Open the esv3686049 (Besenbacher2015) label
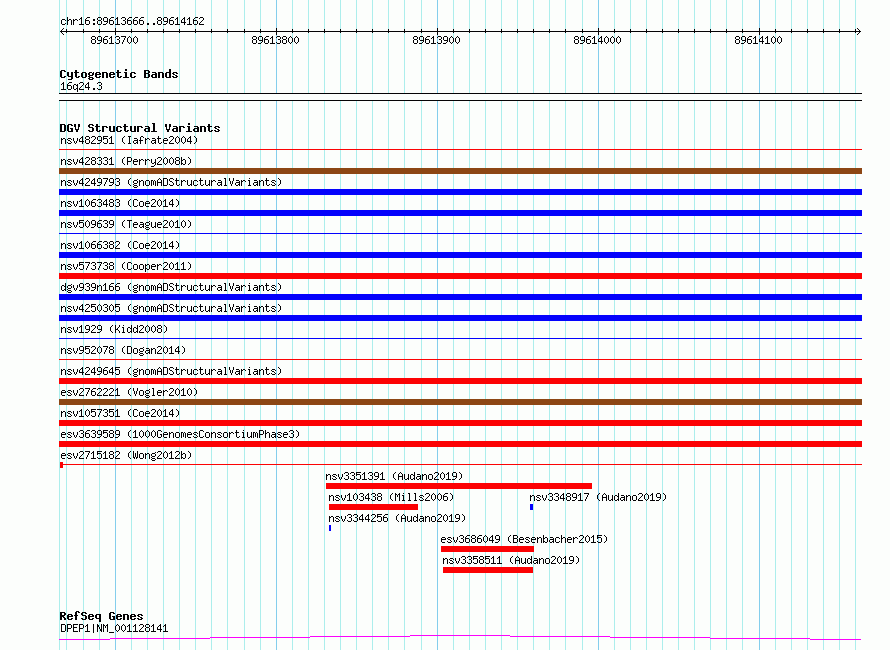Image resolution: width=890 pixels, height=650 pixels. (x=524, y=539)
